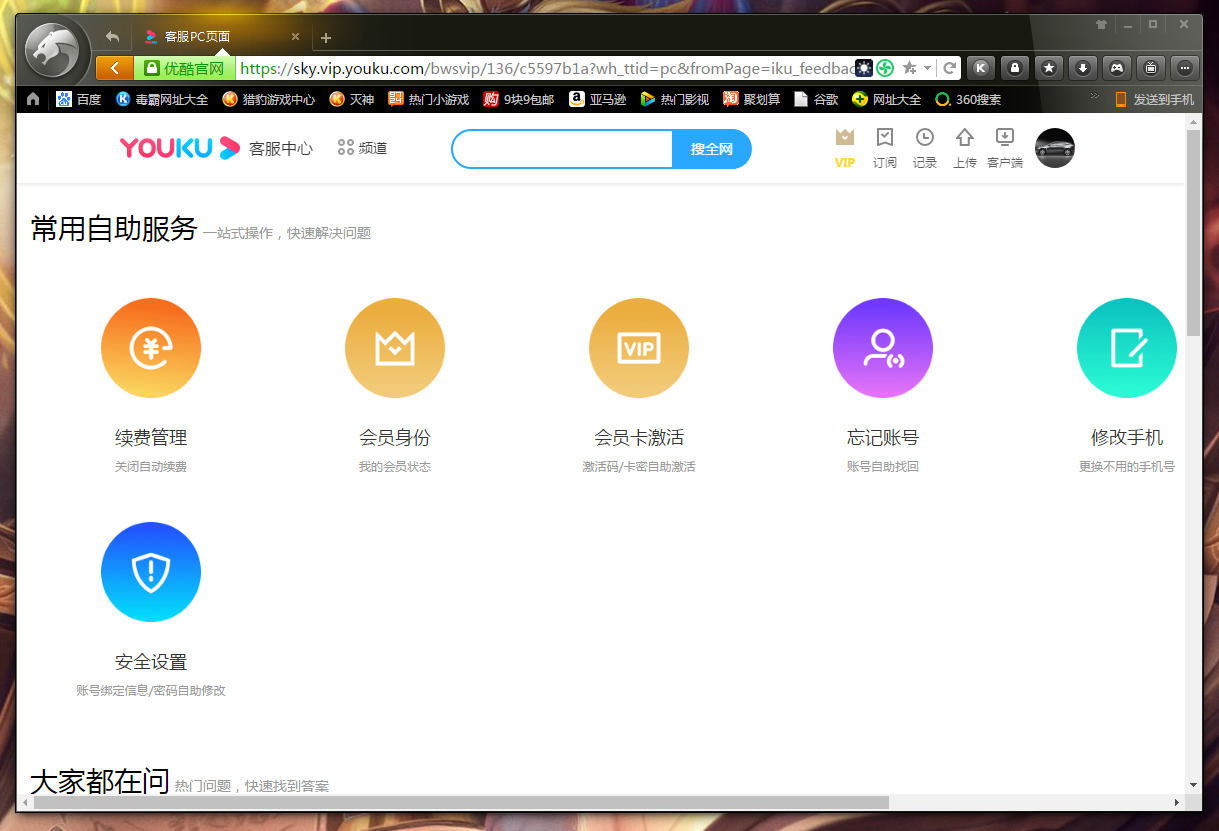
Task: Open 修改手机 change phone icon
Action: click(x=1127, y=348)
